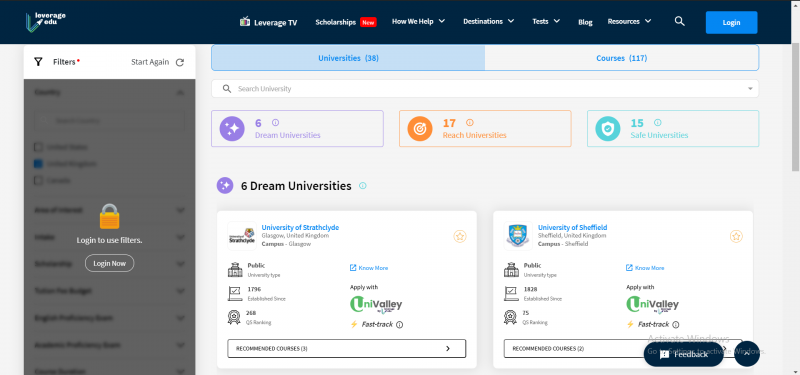Show info beside the 6 Dream count
800x375 pixels.
coord(276,122)
